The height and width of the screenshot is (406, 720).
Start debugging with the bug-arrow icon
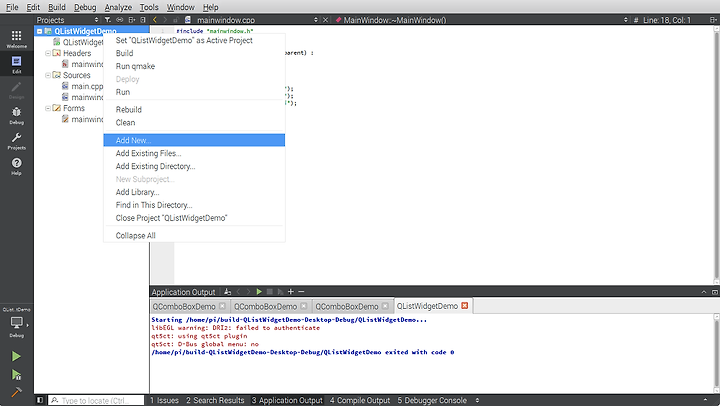point(16,375)
